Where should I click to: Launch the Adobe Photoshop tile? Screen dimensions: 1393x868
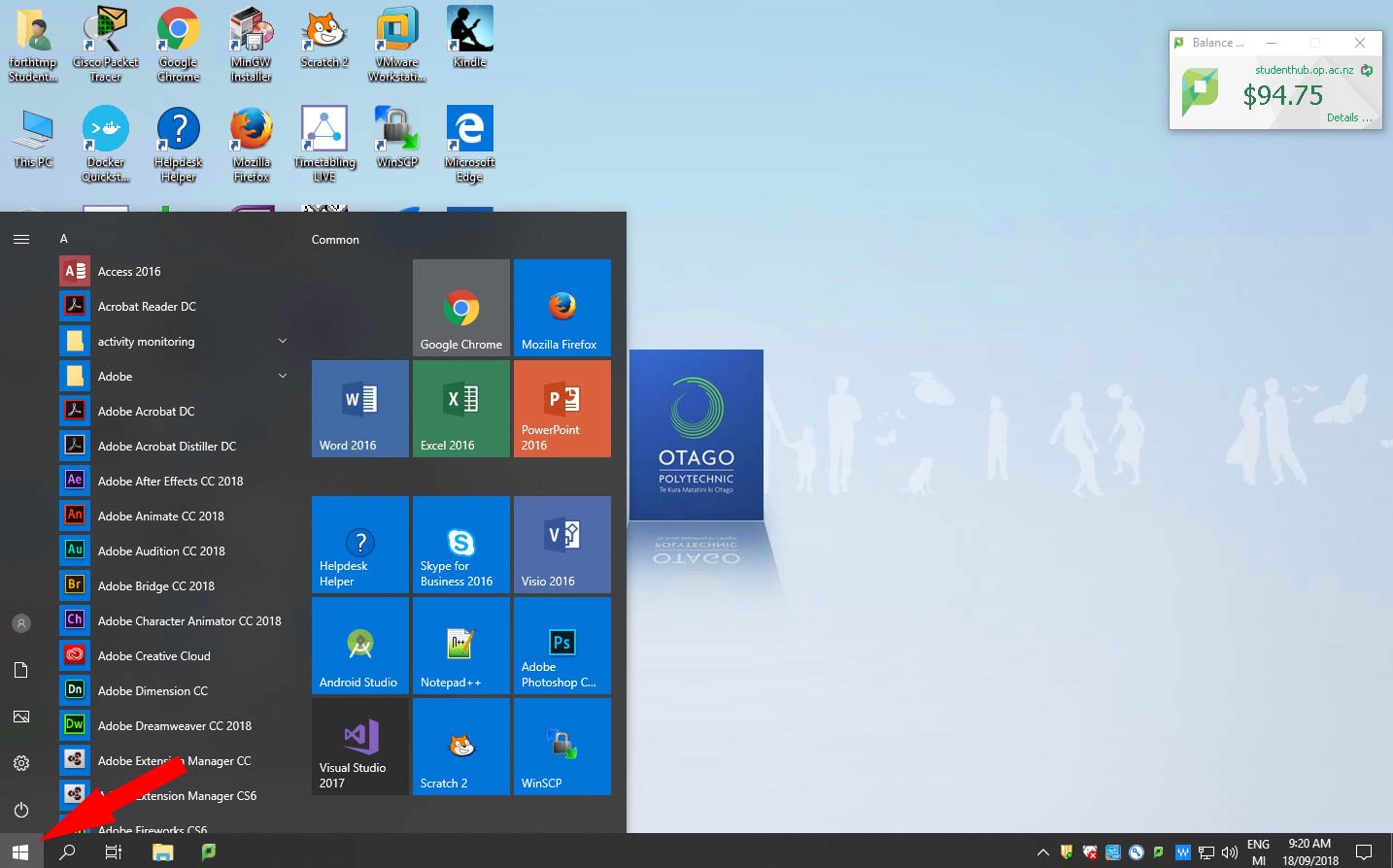point(562,646)
